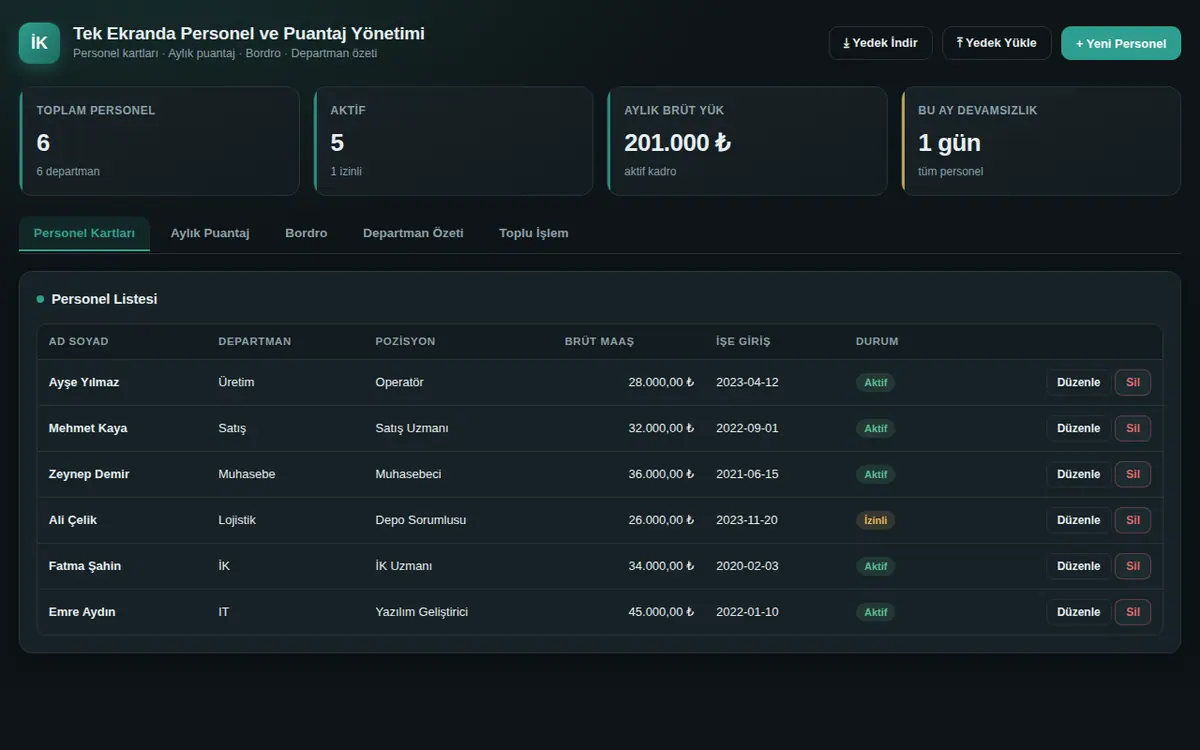Viewport: 1200px width, 750px height.
Task: Click the İK app logo icon
Action: click(40, 43)
